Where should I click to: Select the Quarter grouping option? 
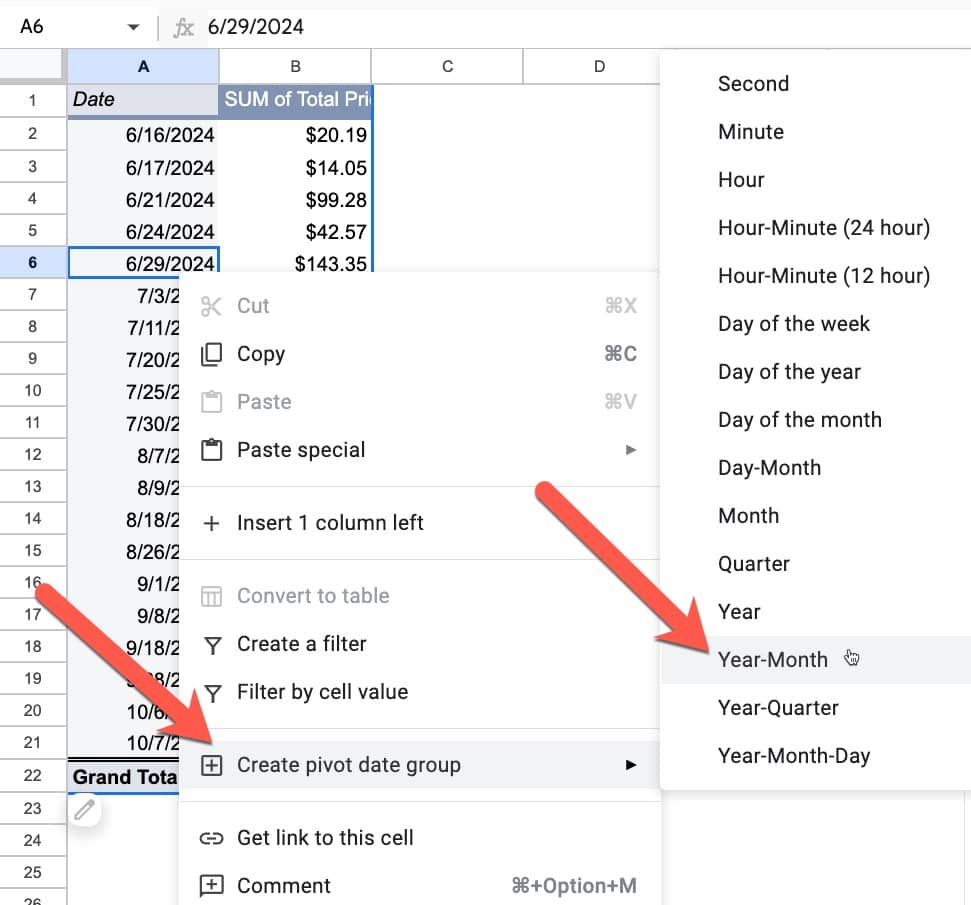[754, 564]
